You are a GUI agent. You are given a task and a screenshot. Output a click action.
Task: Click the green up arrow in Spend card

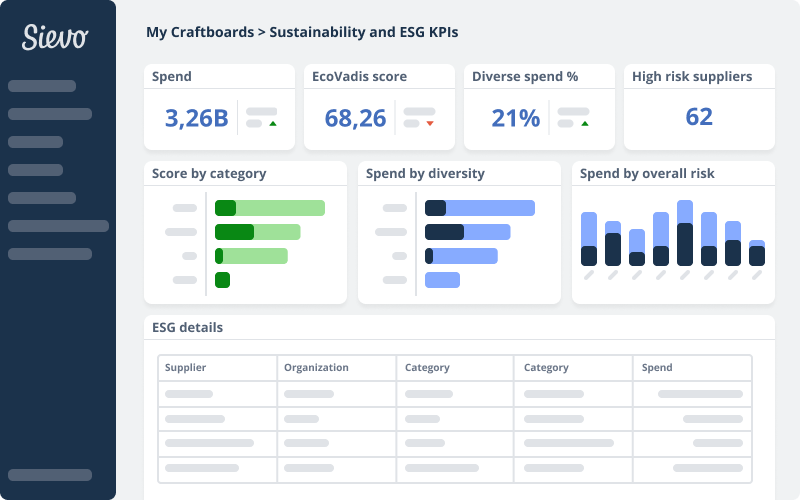point(272,124)
